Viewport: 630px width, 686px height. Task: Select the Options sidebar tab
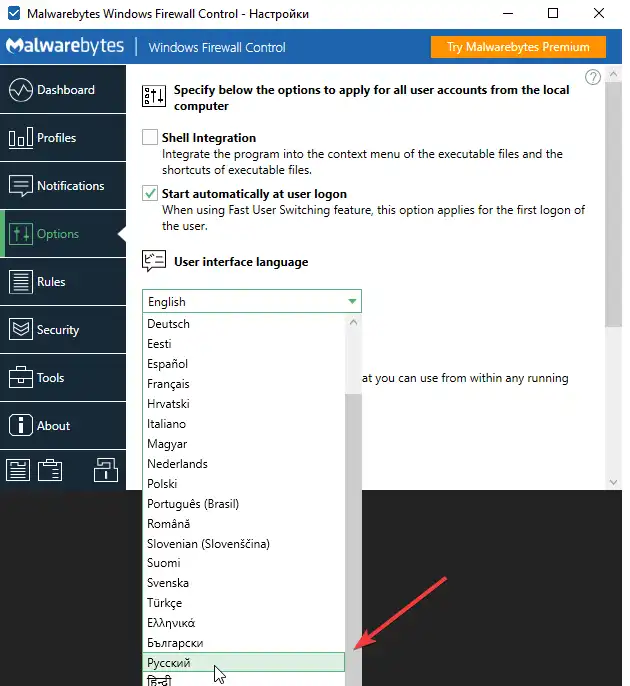coord(63,234)
